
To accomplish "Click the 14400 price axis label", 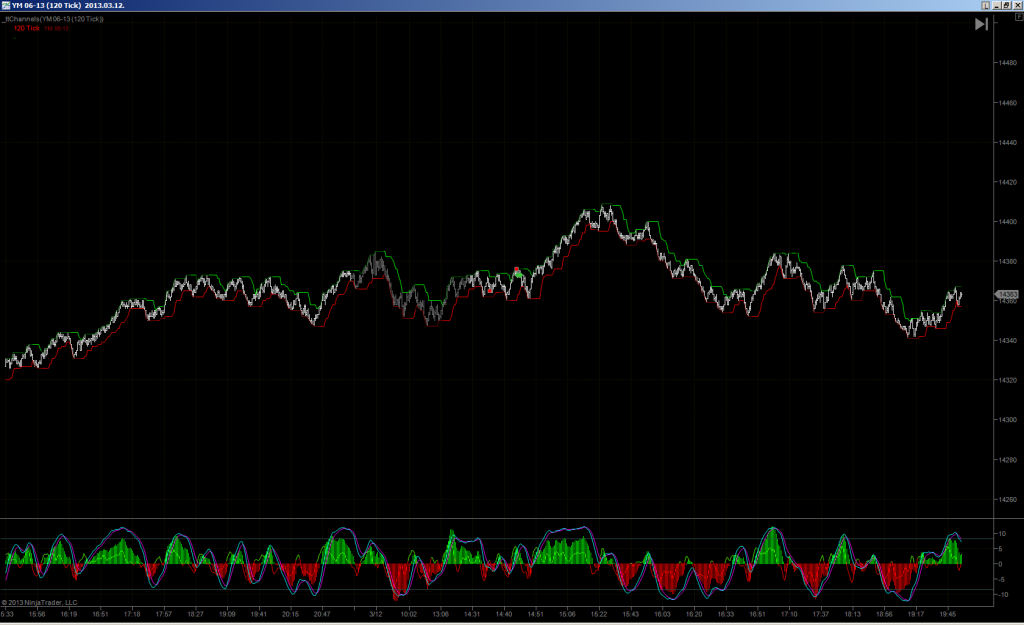I will point(1008,221).
